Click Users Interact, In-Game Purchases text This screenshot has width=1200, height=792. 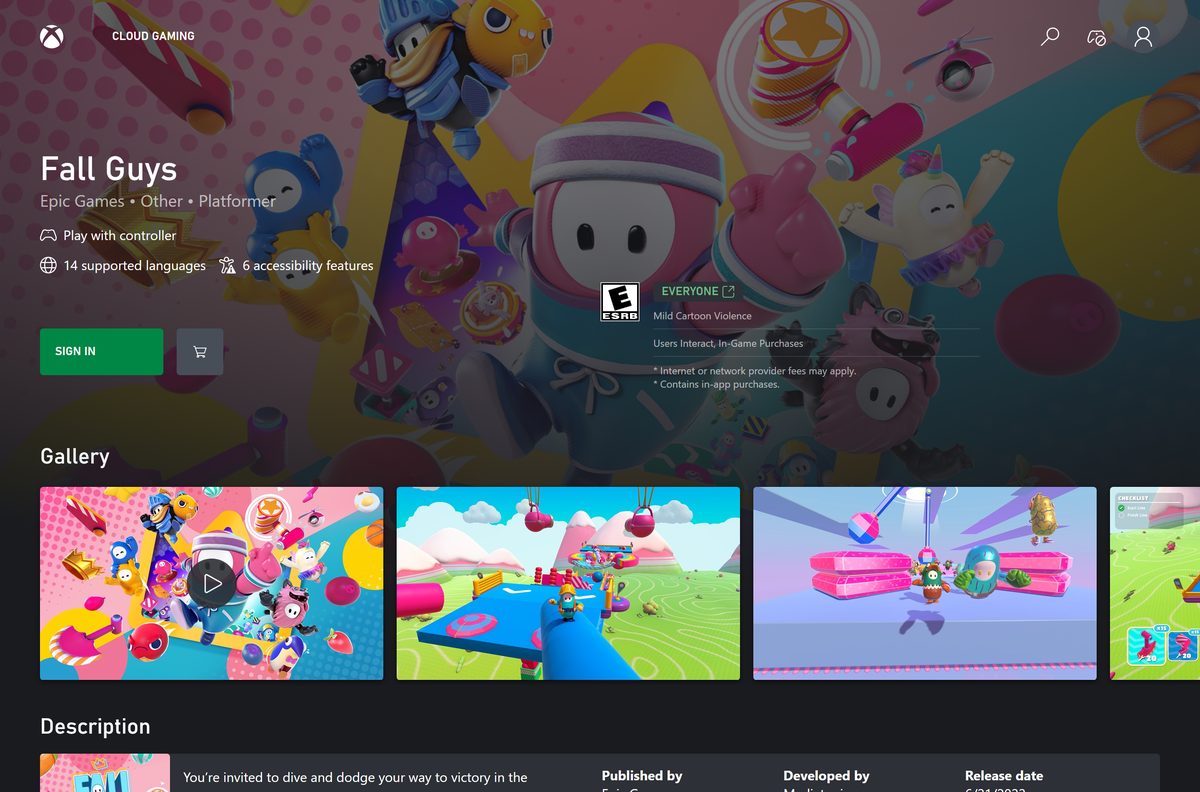coord(728,343)
